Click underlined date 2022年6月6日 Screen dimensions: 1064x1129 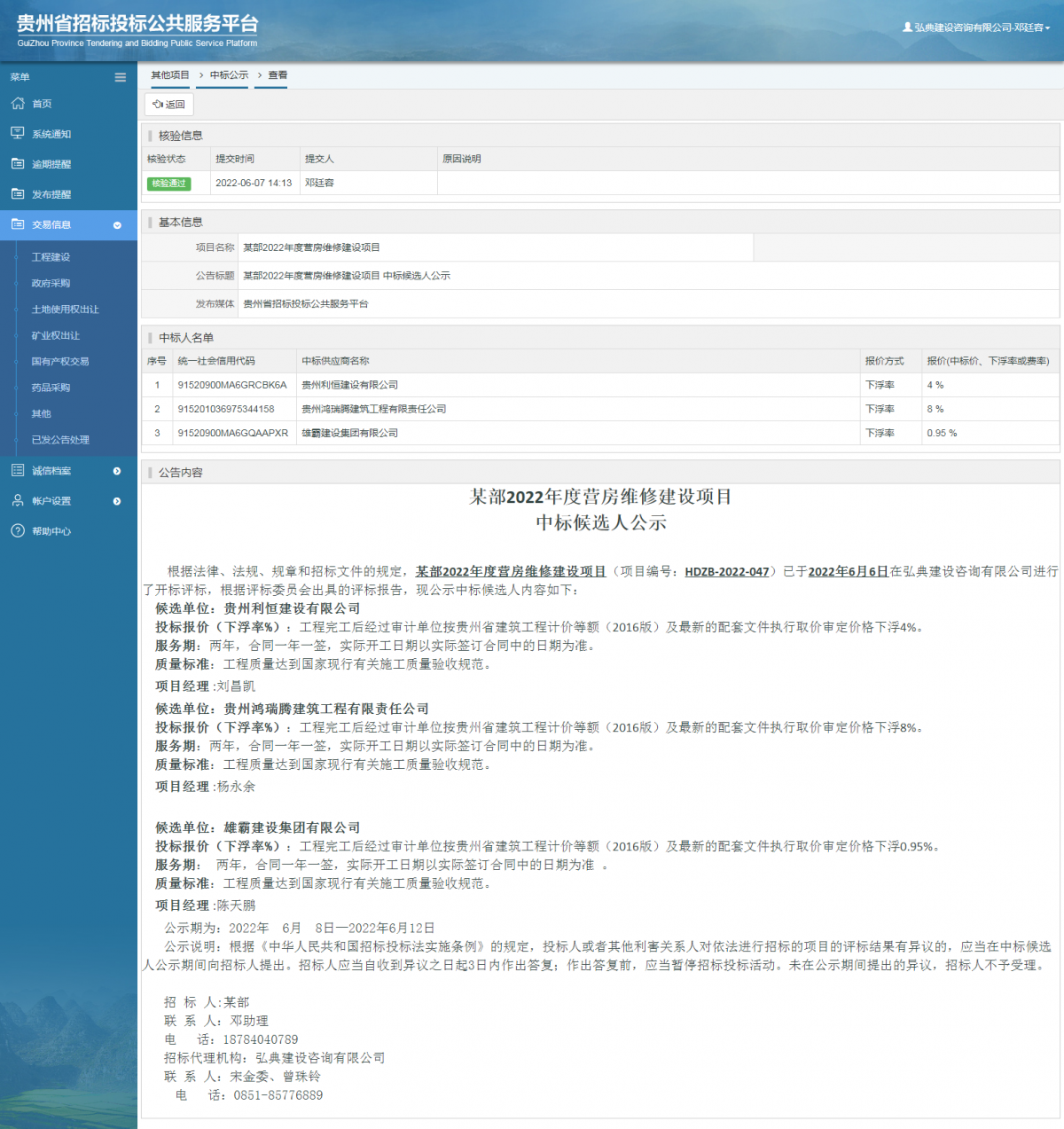(849, 572)
